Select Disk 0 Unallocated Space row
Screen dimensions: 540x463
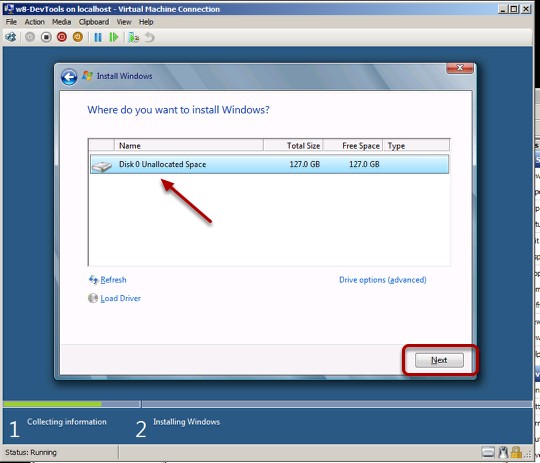[x=269, y=164]
